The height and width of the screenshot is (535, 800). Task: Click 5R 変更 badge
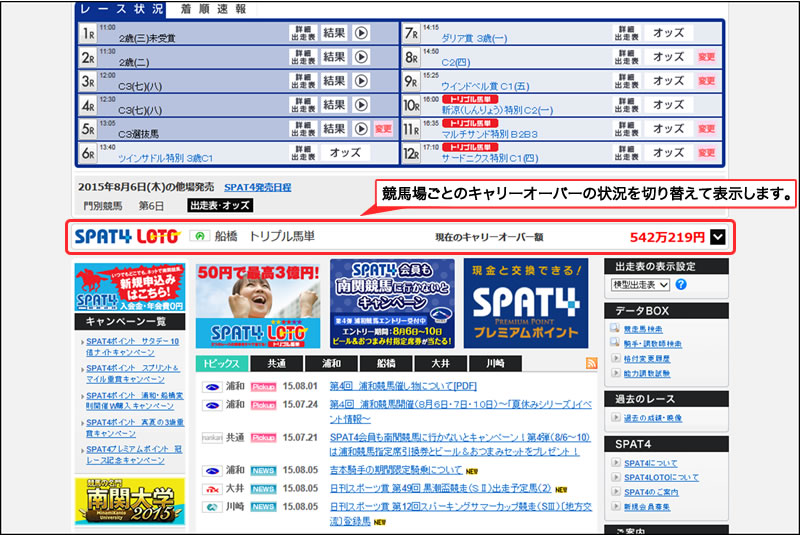click(x=384, y=129)
